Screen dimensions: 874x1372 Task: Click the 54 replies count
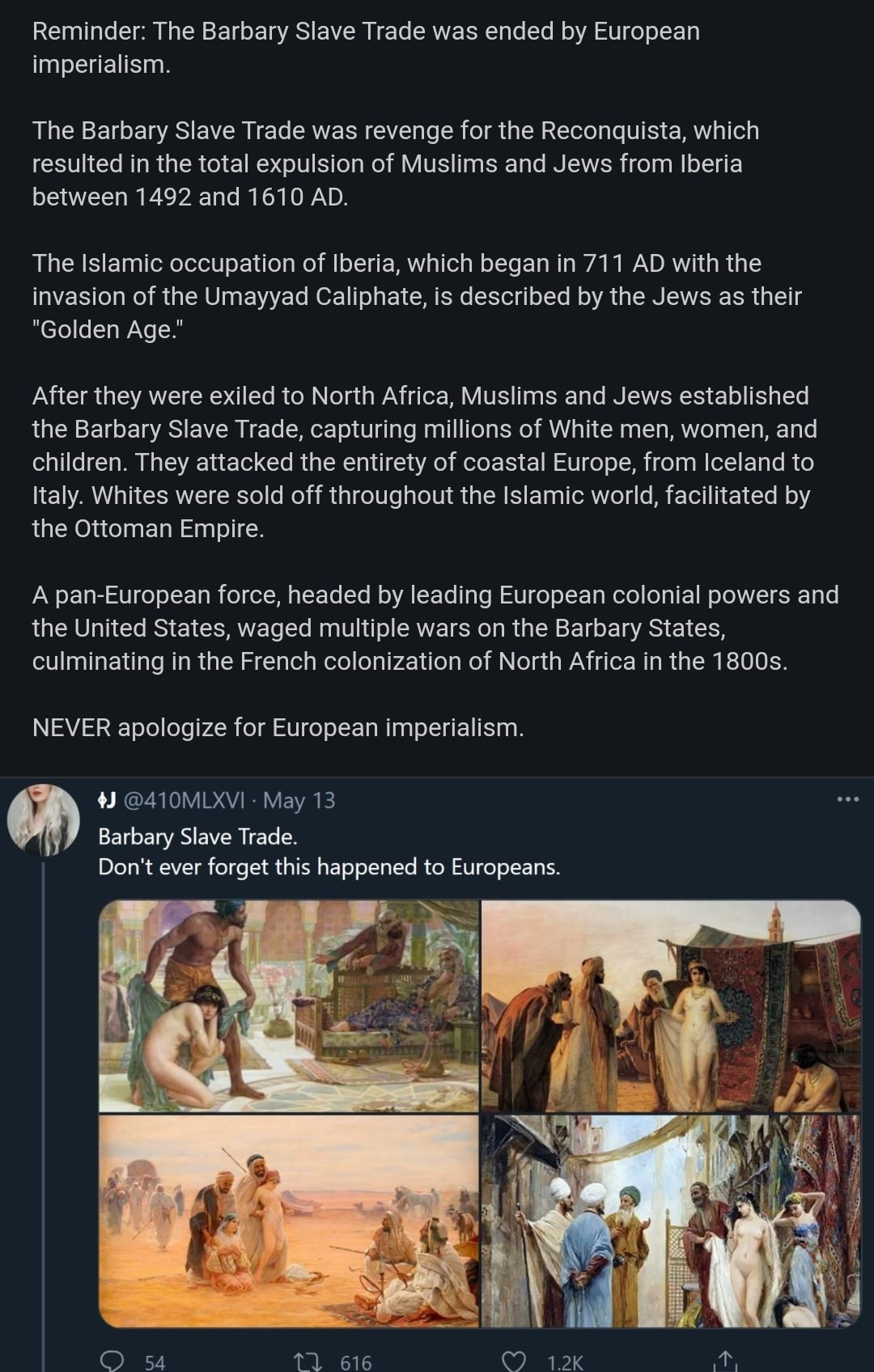(155, 1362)
